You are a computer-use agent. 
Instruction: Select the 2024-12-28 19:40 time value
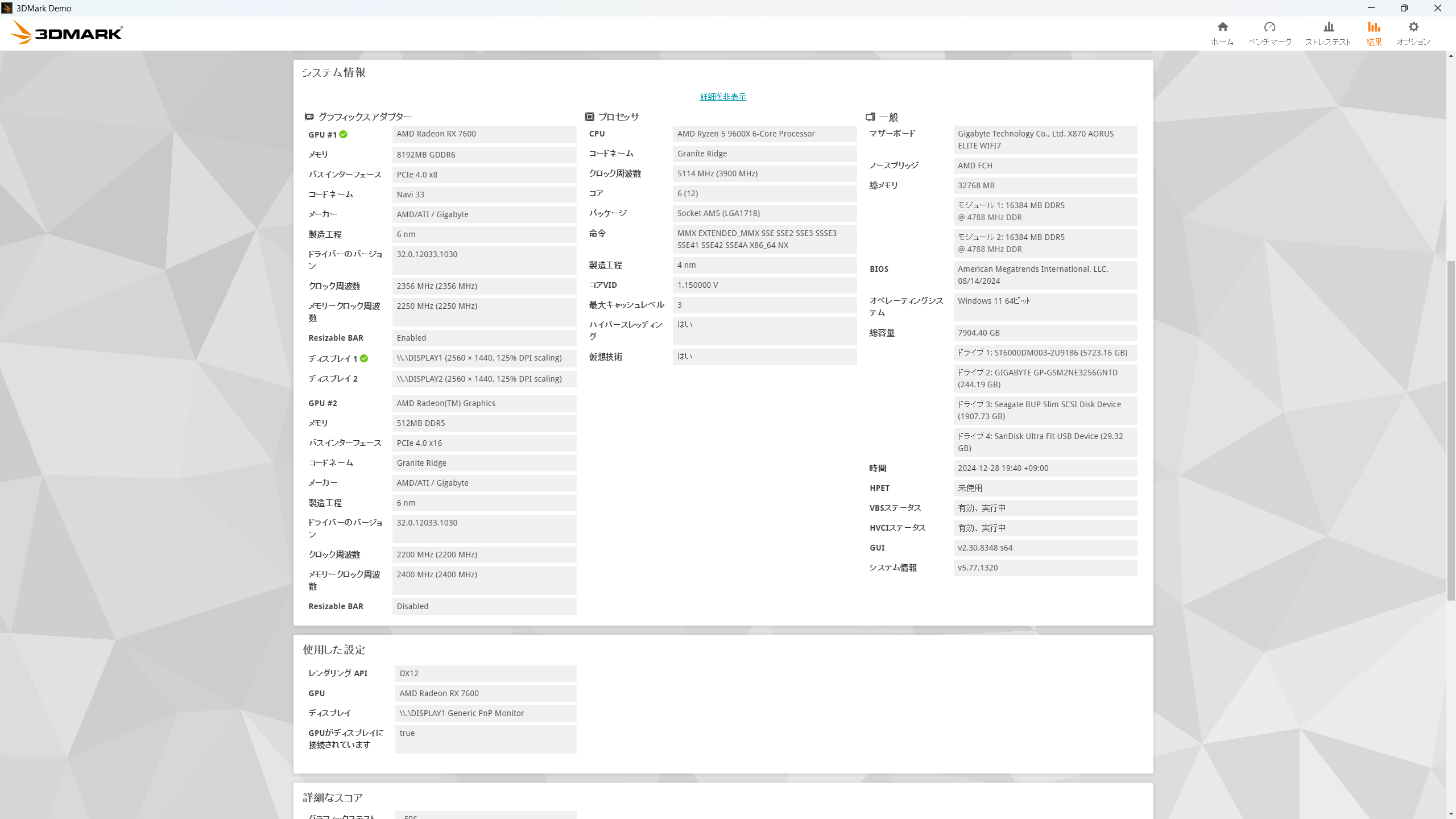[1045, 468]
